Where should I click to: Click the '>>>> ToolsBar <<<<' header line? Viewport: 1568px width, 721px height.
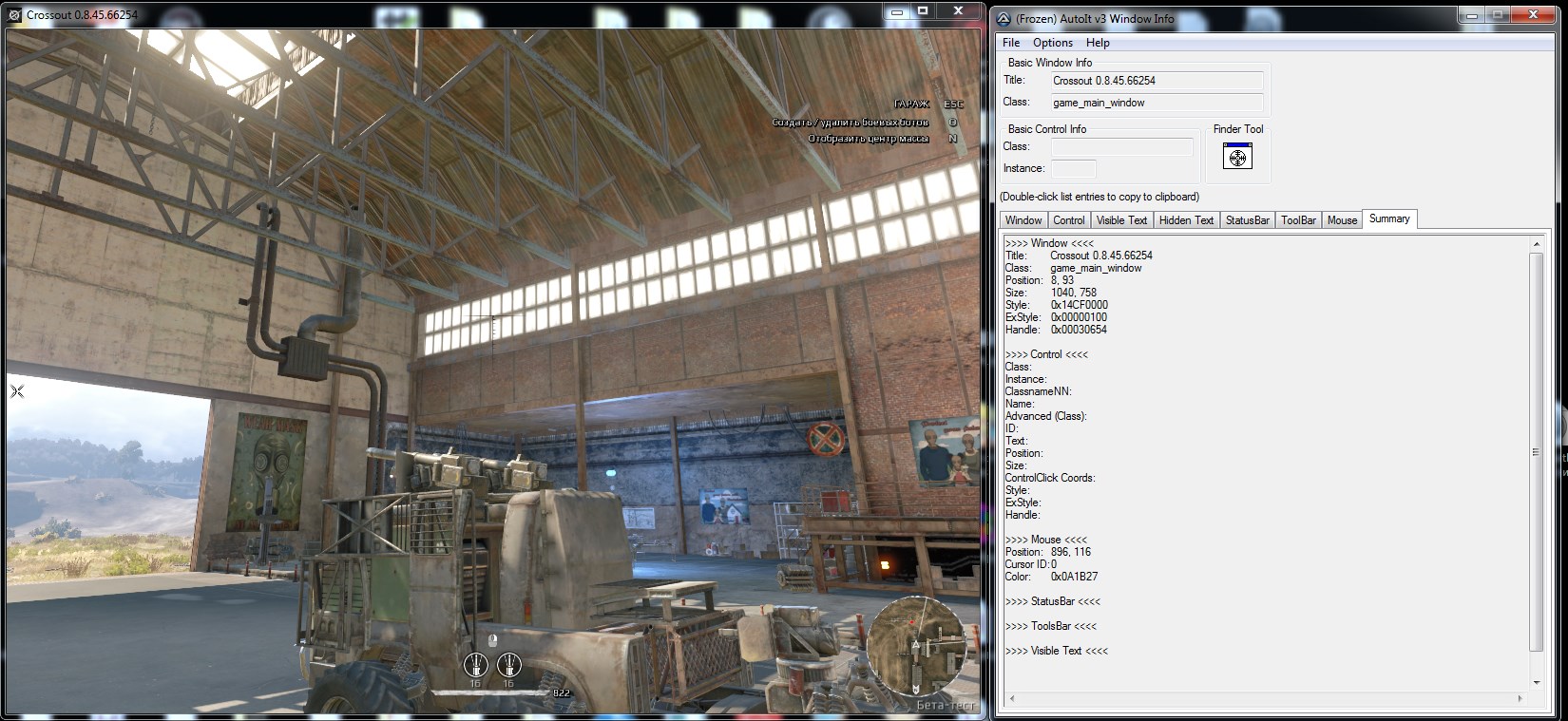point(1051,626)
